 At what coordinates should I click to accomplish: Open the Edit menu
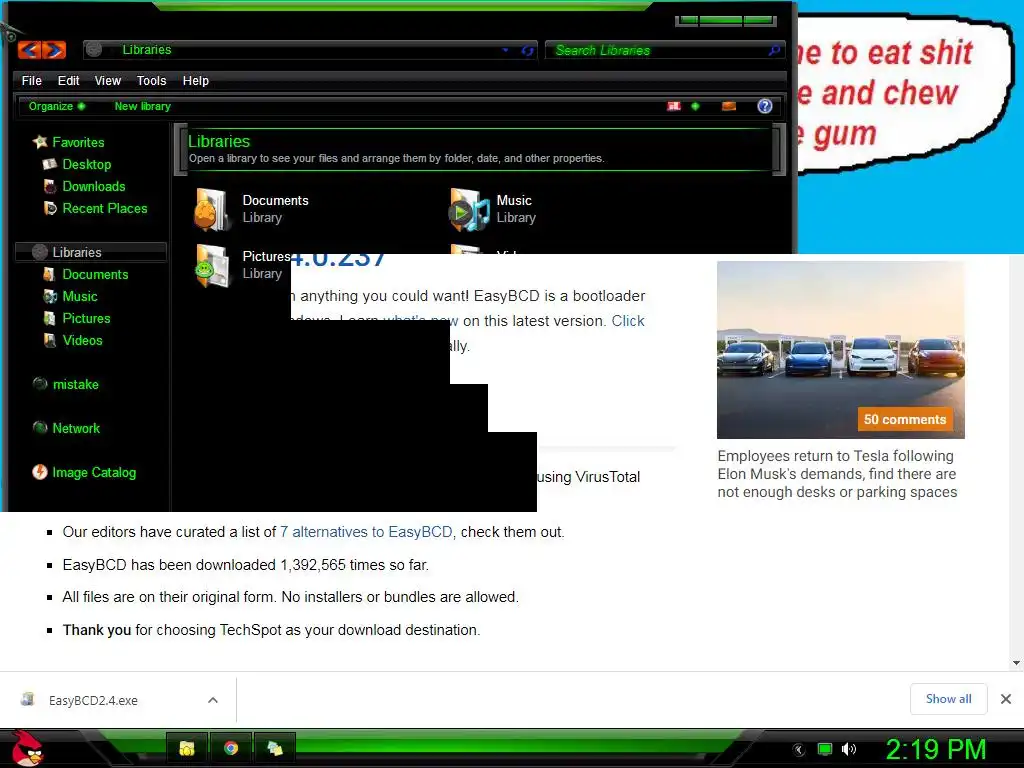click(68, 80)
